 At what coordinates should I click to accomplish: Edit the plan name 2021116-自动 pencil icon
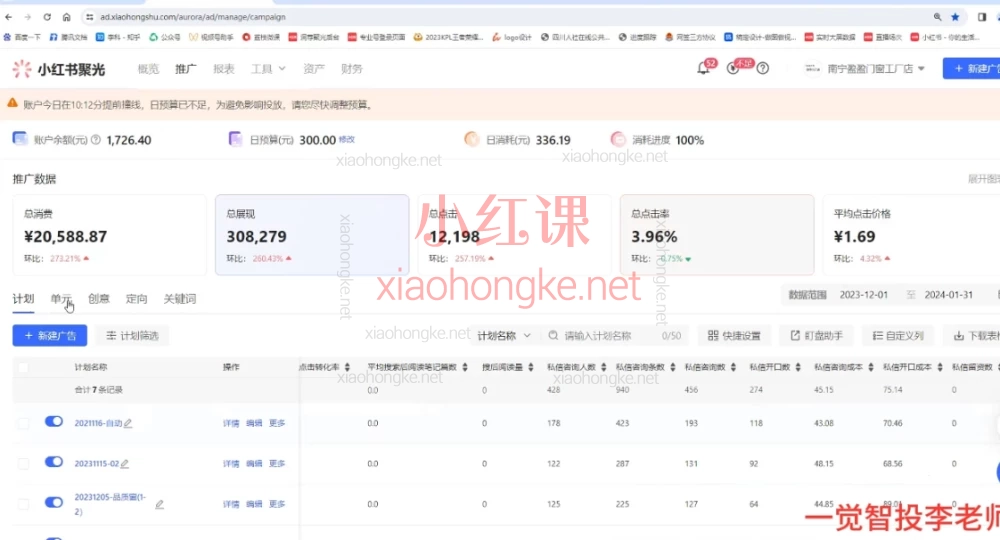tap(128, 423)
